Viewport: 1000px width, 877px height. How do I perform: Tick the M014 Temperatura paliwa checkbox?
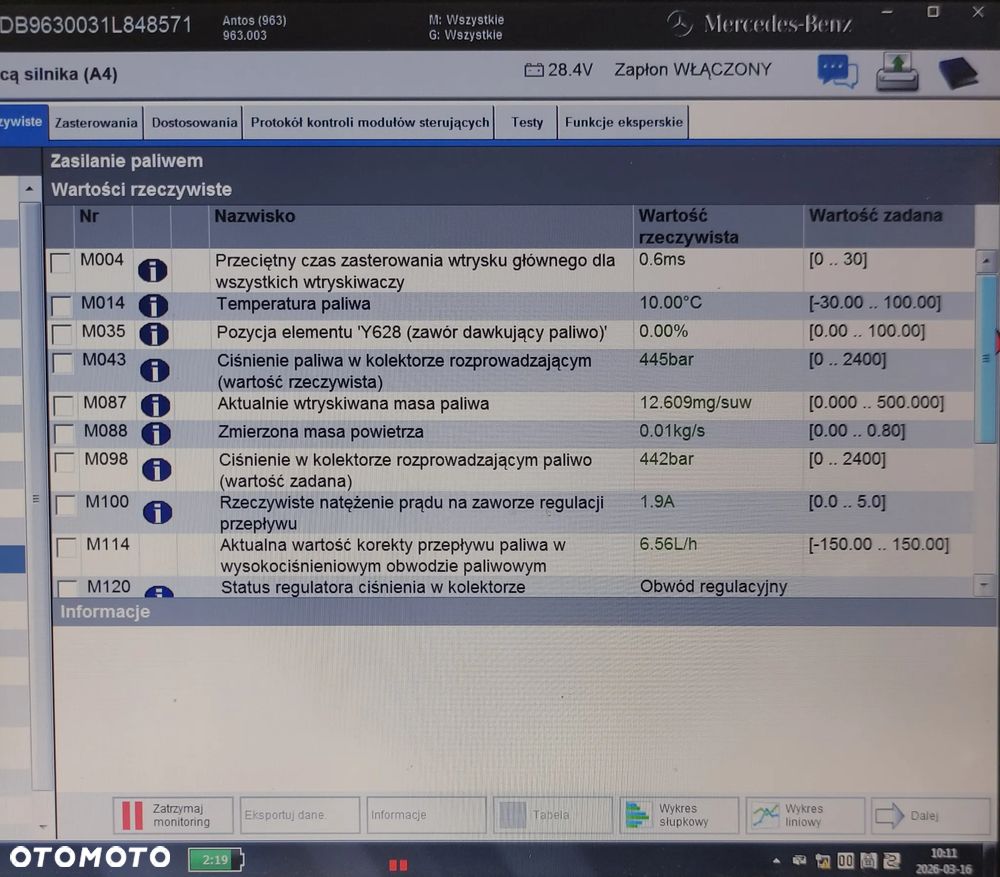(x=61, y=306)
